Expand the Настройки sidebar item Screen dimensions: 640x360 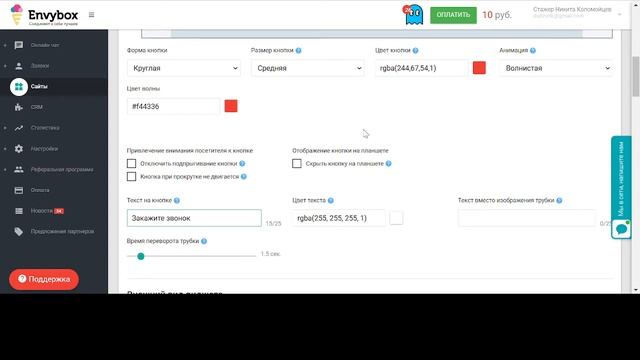(x=5, y=149)
